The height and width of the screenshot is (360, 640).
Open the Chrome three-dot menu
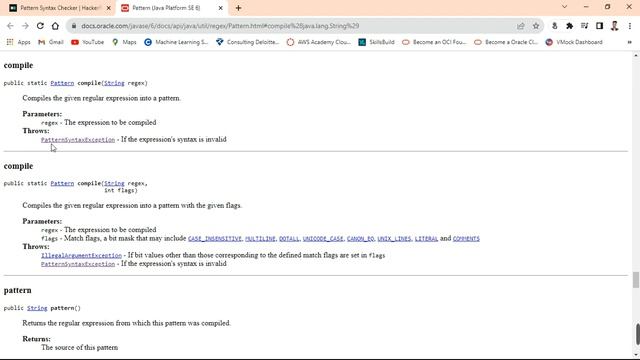(x=629, y=26)
